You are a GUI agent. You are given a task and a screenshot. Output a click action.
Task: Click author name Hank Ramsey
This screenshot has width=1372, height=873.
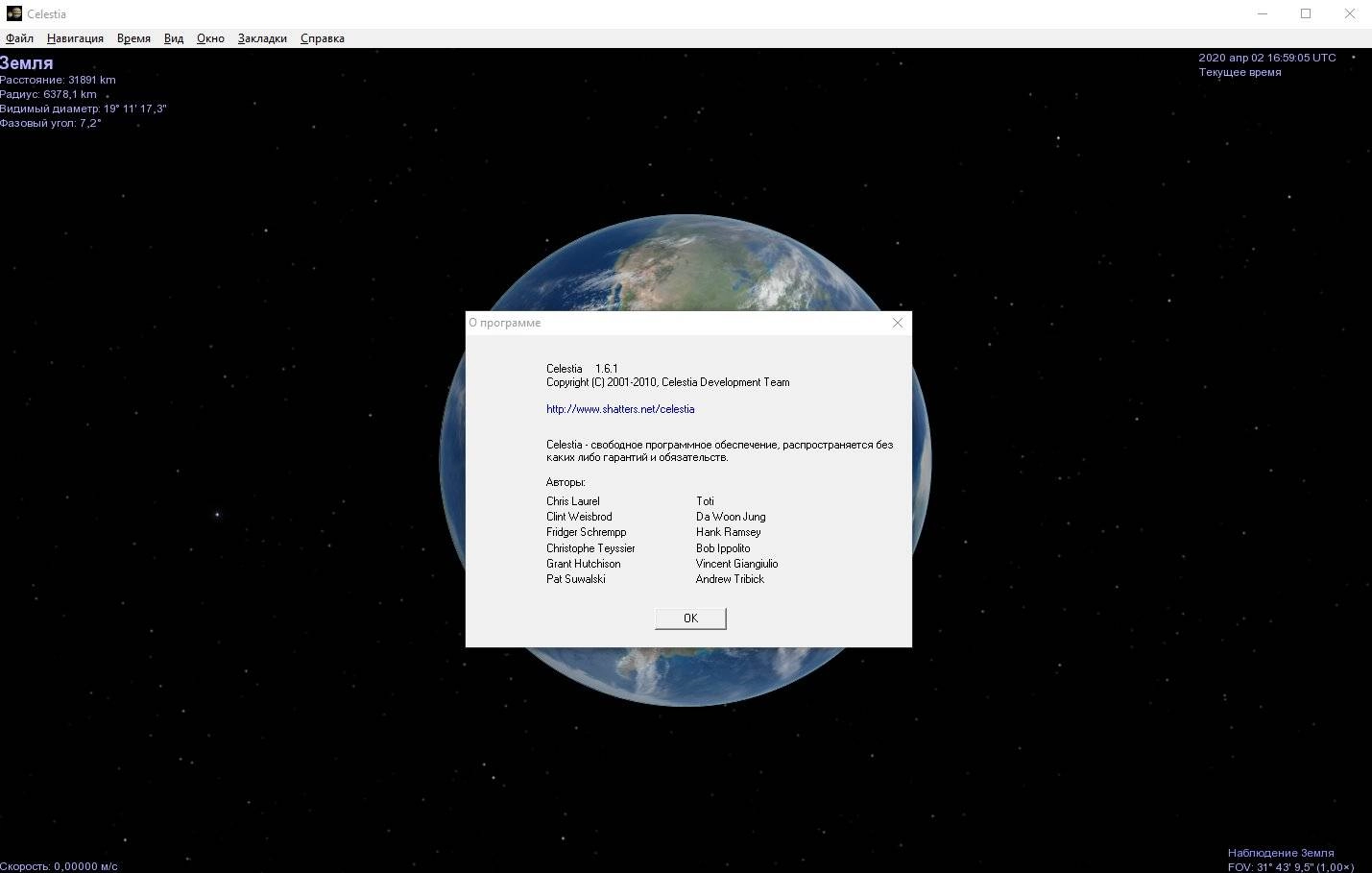(729, 532)
